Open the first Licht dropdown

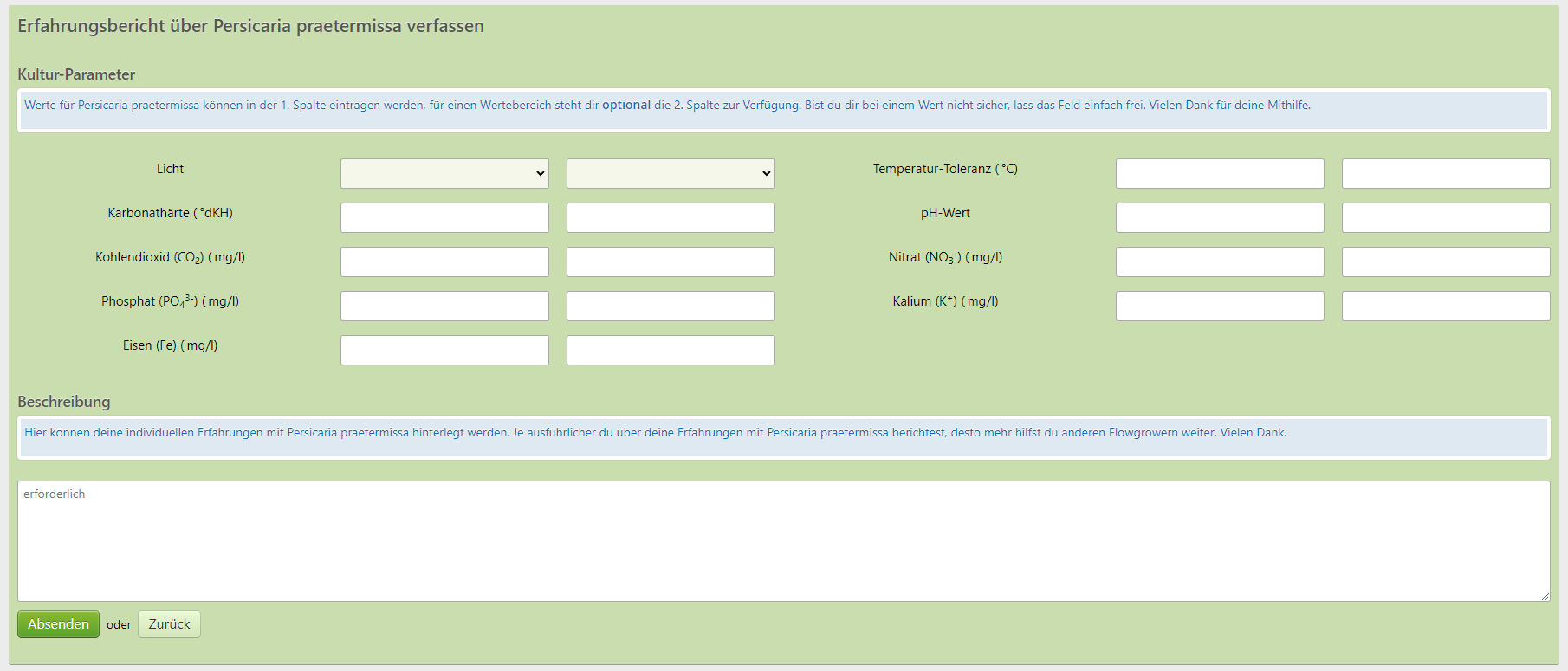tap(444, 173)
